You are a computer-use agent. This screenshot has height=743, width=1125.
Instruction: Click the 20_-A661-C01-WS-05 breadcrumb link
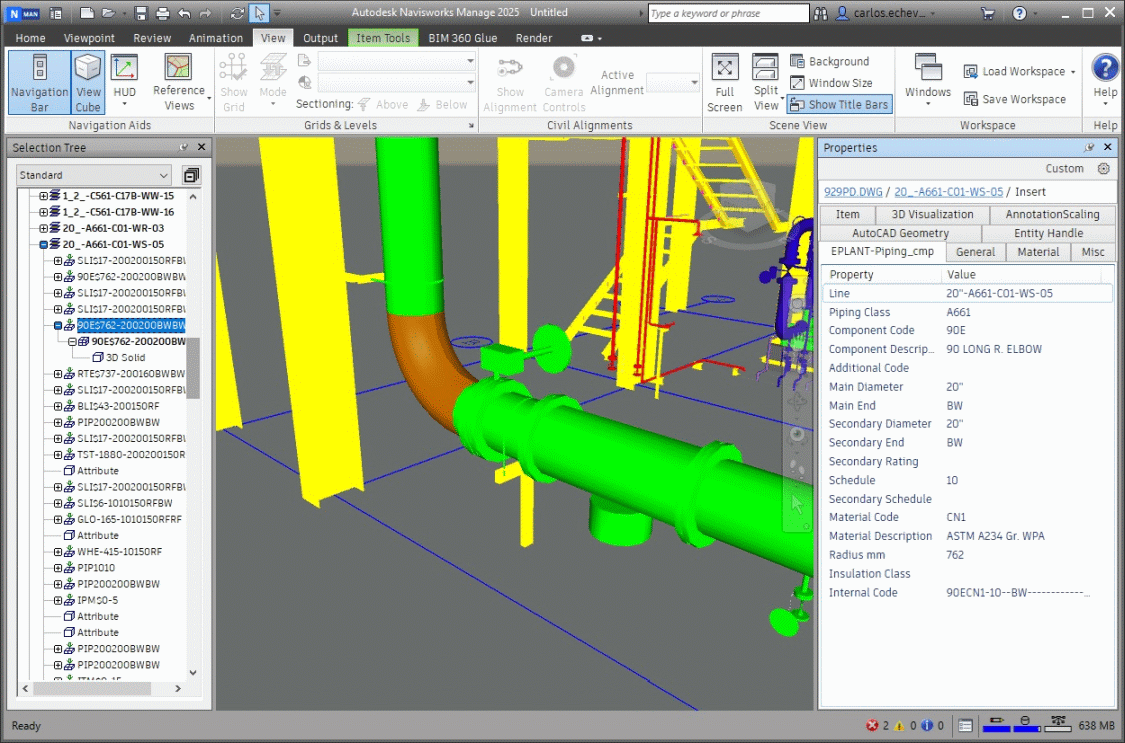(949, 191)
